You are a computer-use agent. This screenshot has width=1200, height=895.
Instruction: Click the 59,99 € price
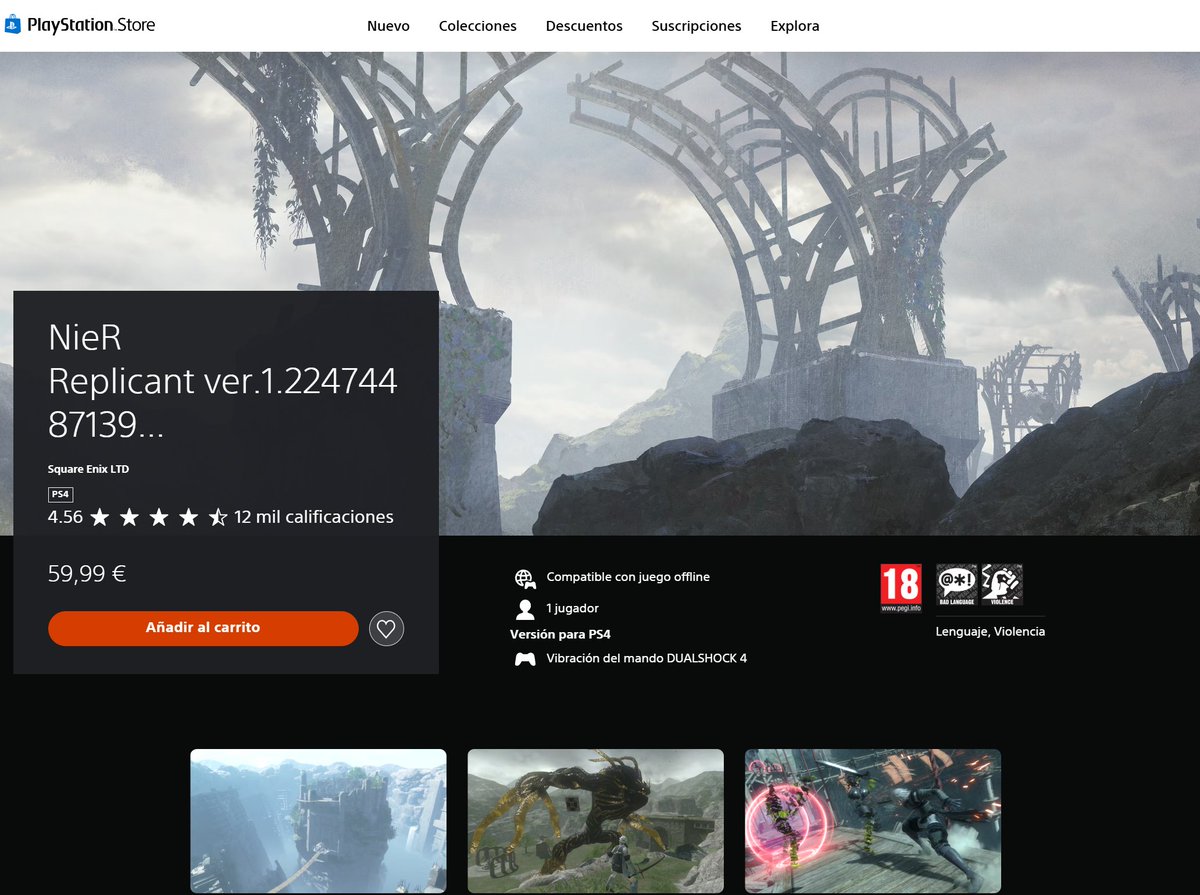tap(87, 574)
